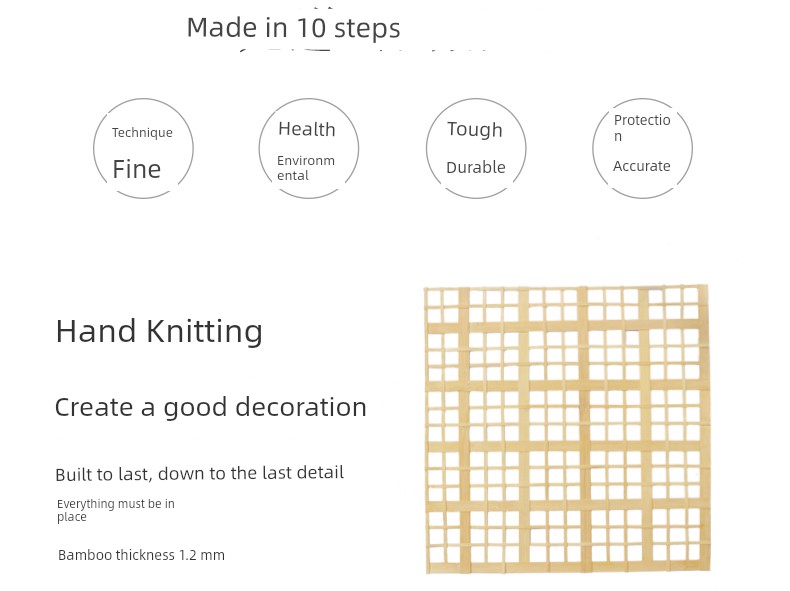Click the 'Made in 10 steps' heading
This screenshot has width=790, height=591.
(x=293, y=28)
